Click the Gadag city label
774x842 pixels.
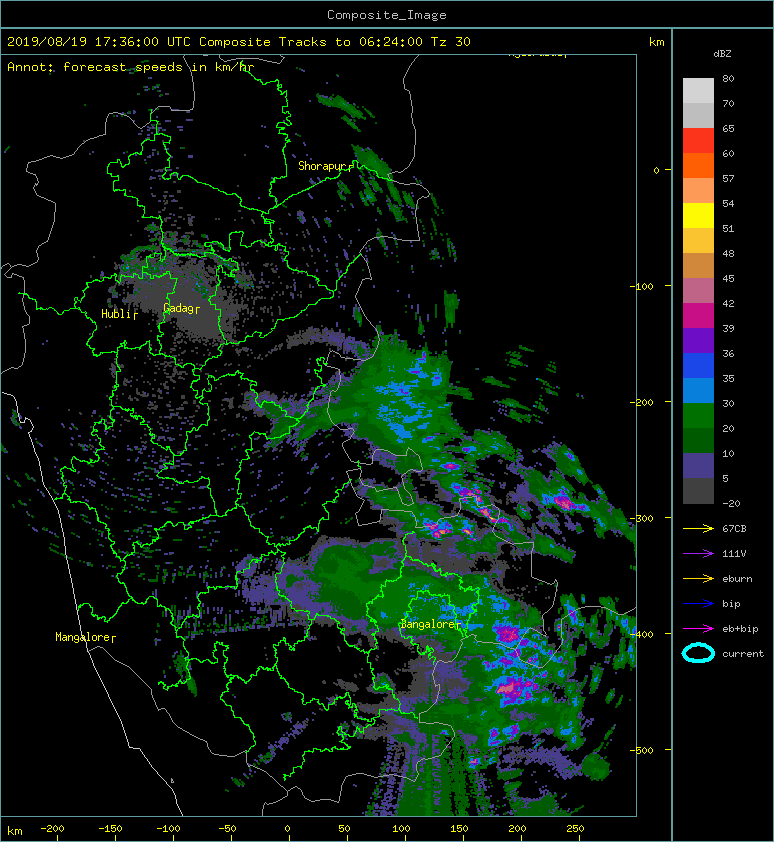tap(178, 308)
